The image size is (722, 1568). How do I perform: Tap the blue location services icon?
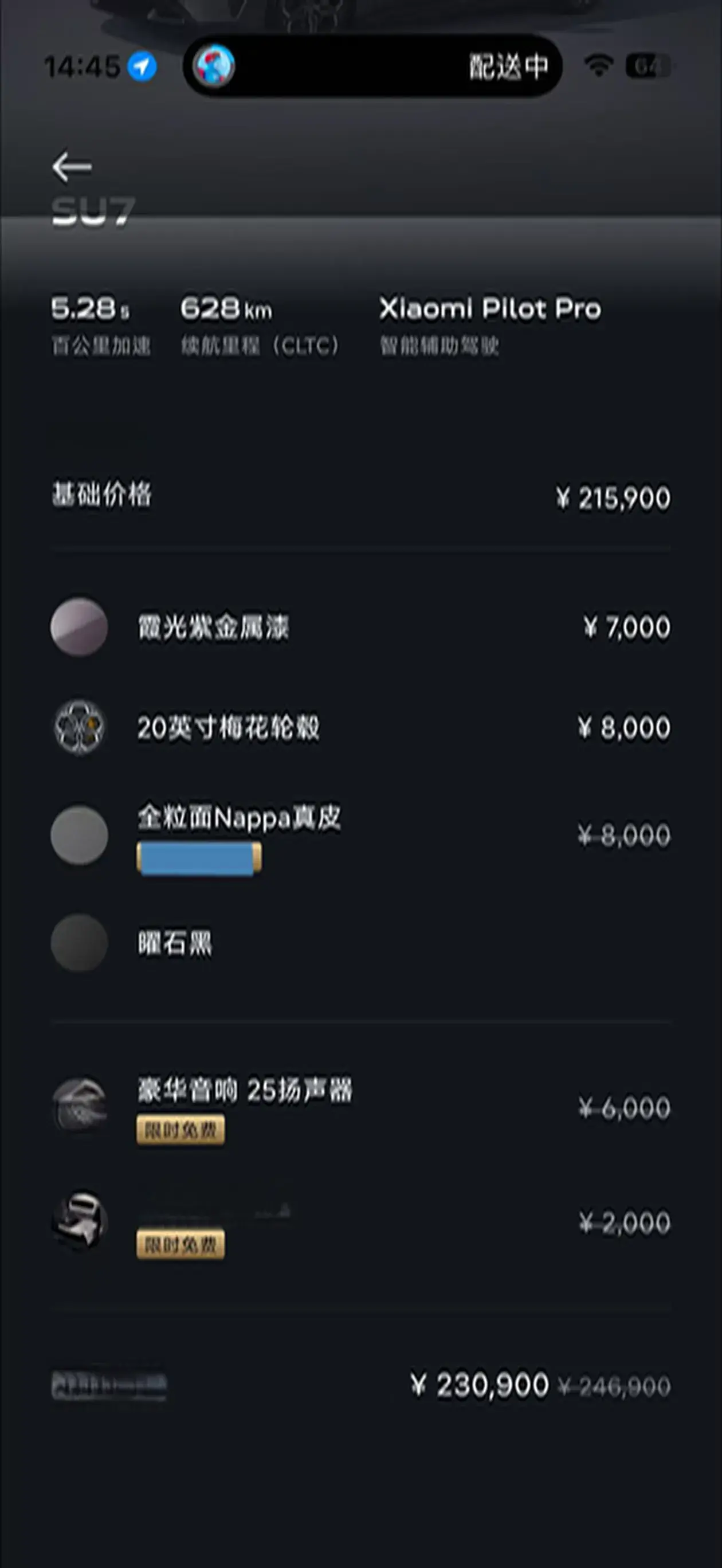(142, 66)
